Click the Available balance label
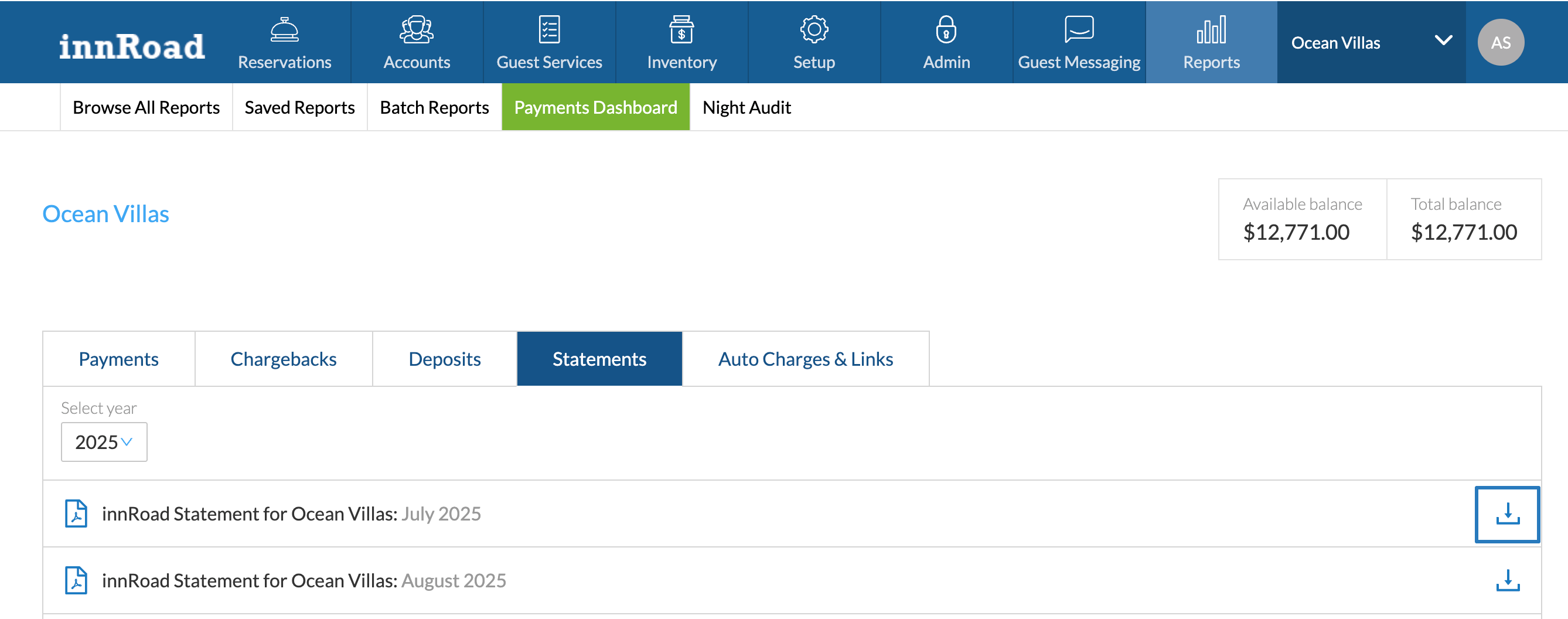Image resolution: width=1568 pixels, height=619 pixels. 1302,204
